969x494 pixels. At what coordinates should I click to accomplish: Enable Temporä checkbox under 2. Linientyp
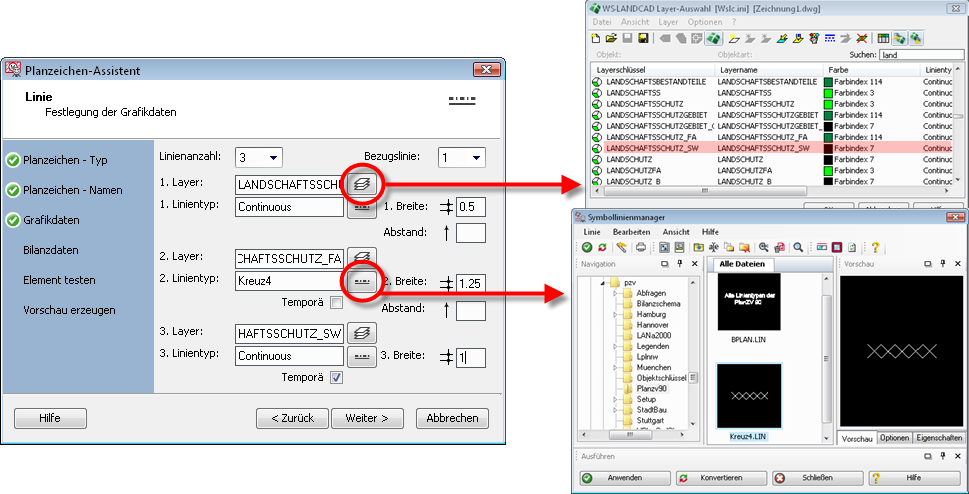(x=337, y=303)
